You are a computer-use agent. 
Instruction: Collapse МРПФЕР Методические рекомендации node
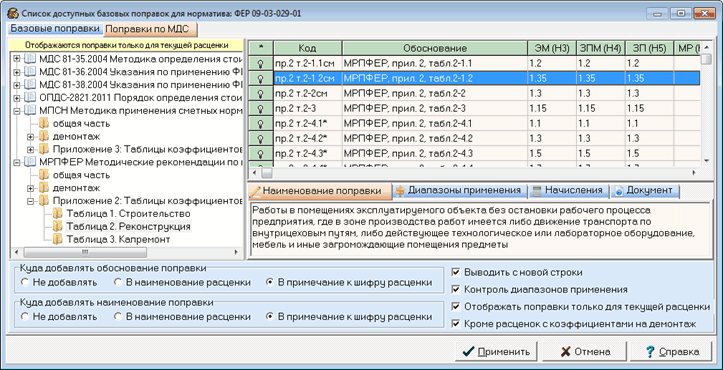pos(17,162)
